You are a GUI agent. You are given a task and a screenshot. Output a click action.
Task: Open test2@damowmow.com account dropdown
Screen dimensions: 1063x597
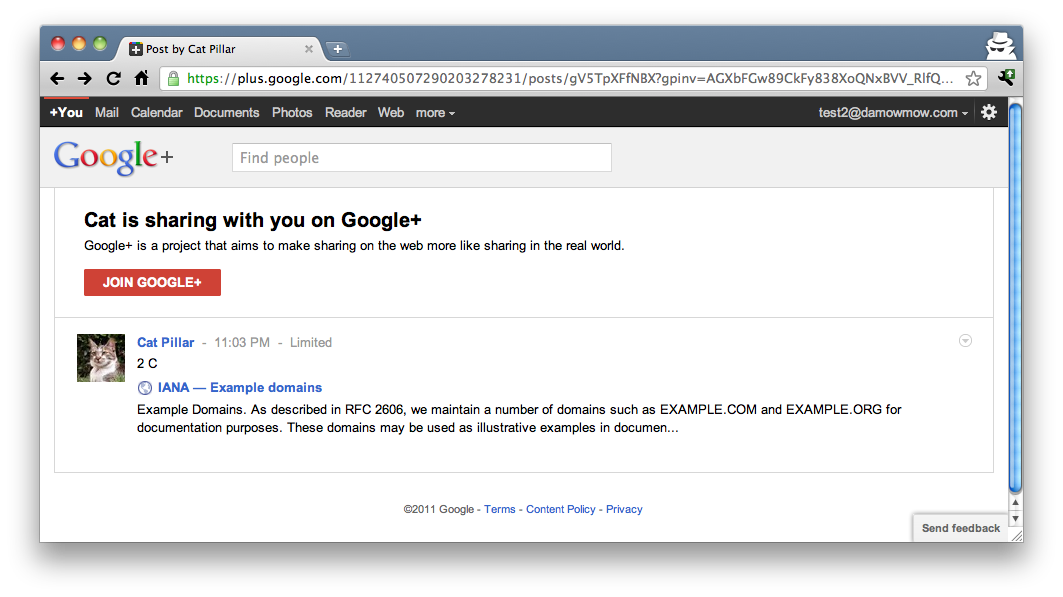893,113
